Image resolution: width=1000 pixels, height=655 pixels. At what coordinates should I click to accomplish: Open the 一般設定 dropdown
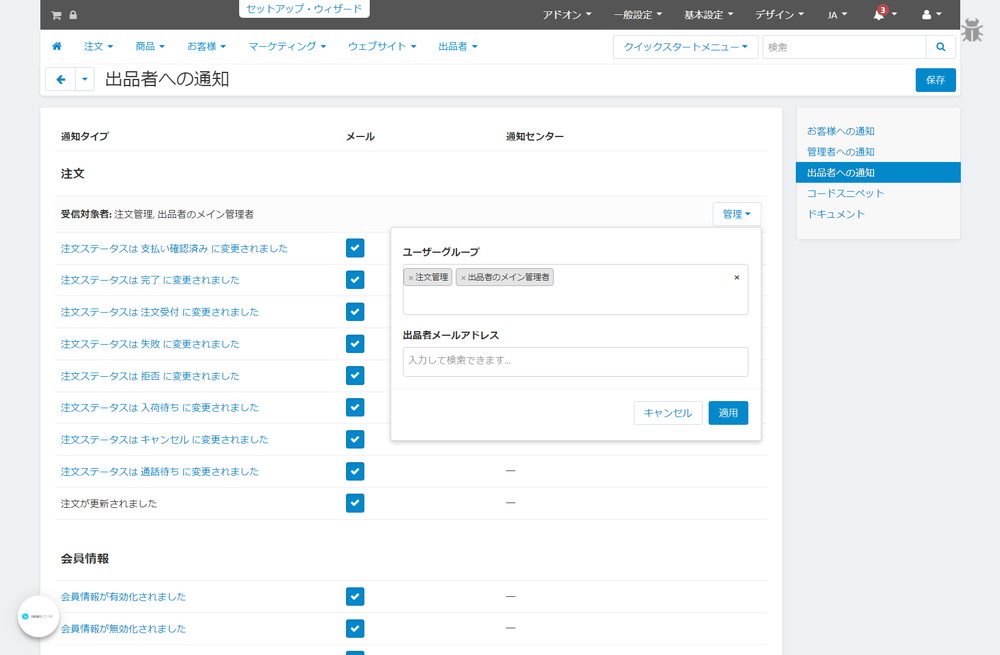[x=638, y=15]
